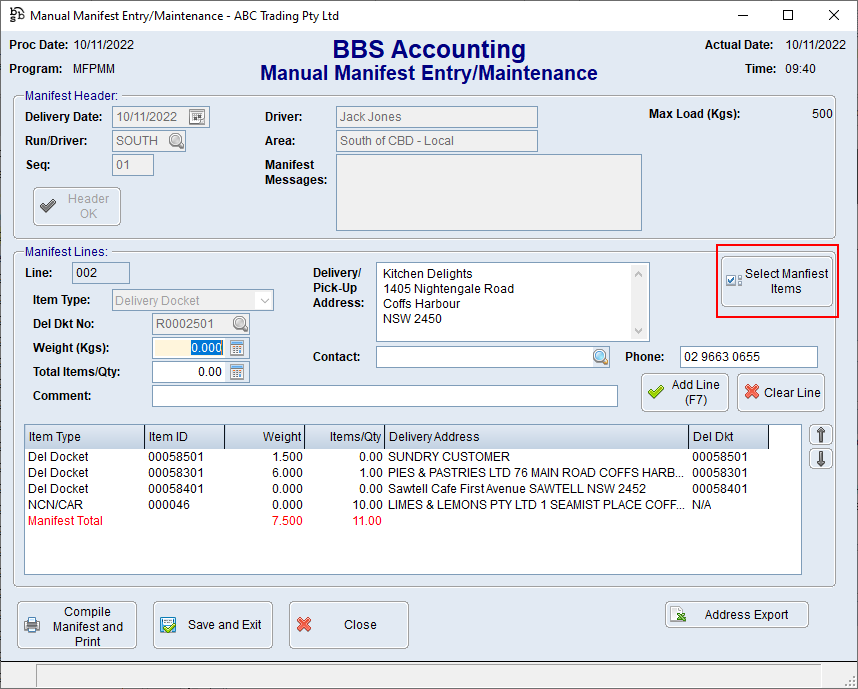Viewport: 858px width, 689px height.
Task: Expand the Item Type dropdown
Action: (x=264, y=300)
